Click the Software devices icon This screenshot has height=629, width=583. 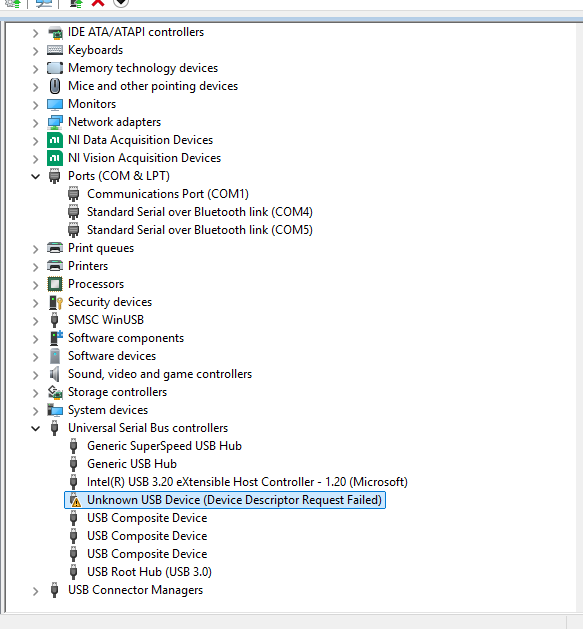coord(55,356)
